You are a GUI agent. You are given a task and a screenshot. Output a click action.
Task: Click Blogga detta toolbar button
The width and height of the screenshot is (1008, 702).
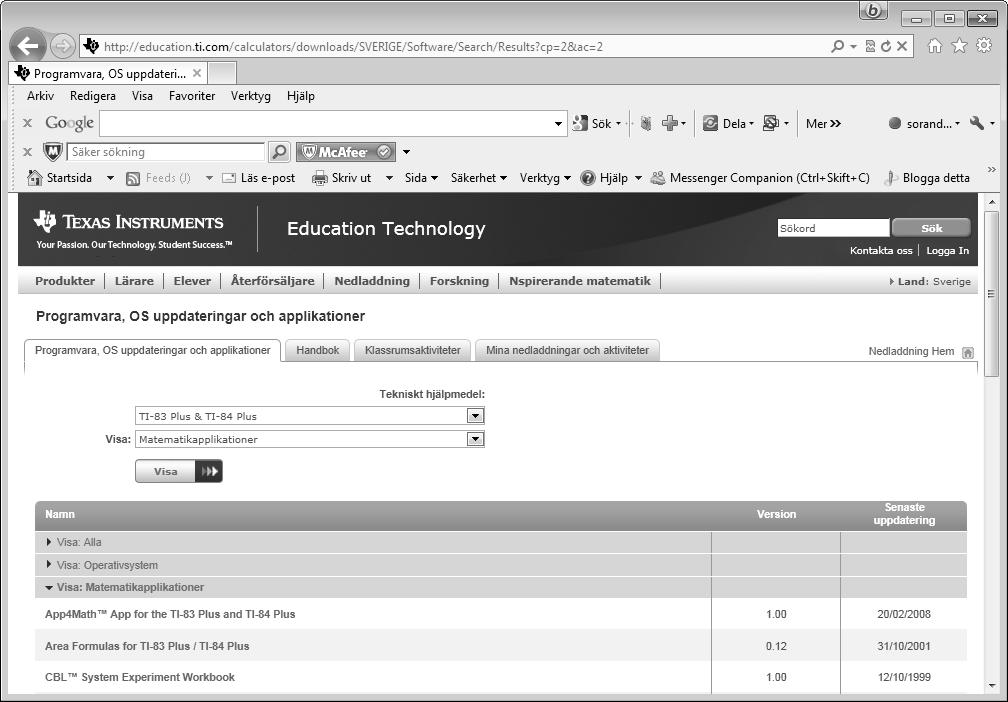(927, 178)
